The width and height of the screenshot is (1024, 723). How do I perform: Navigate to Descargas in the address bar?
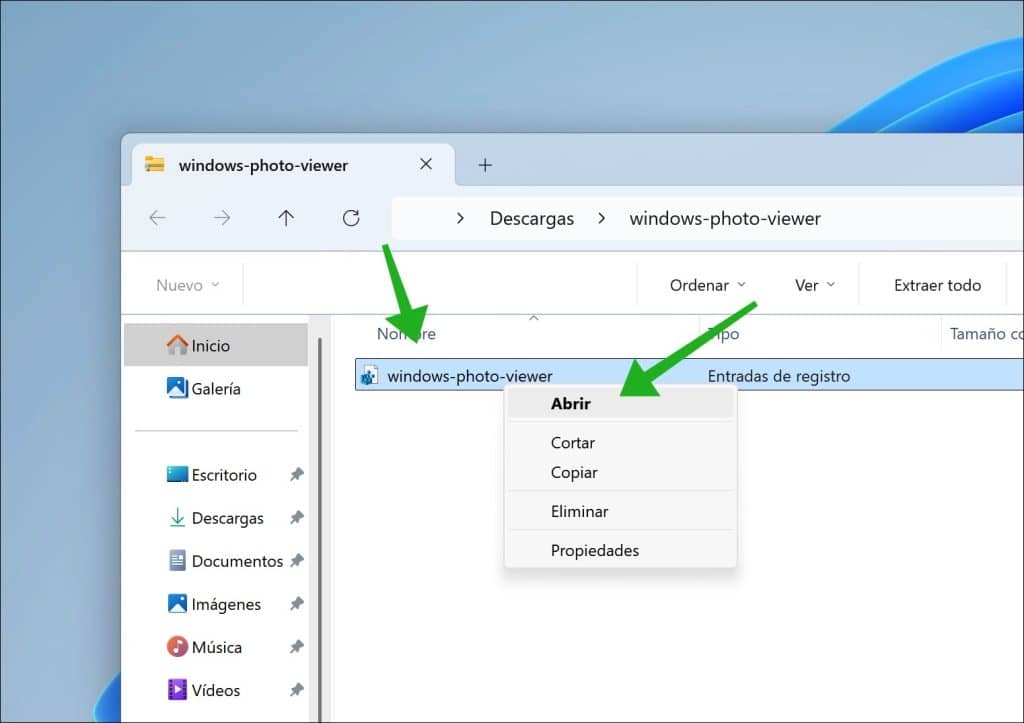(532, 218)
